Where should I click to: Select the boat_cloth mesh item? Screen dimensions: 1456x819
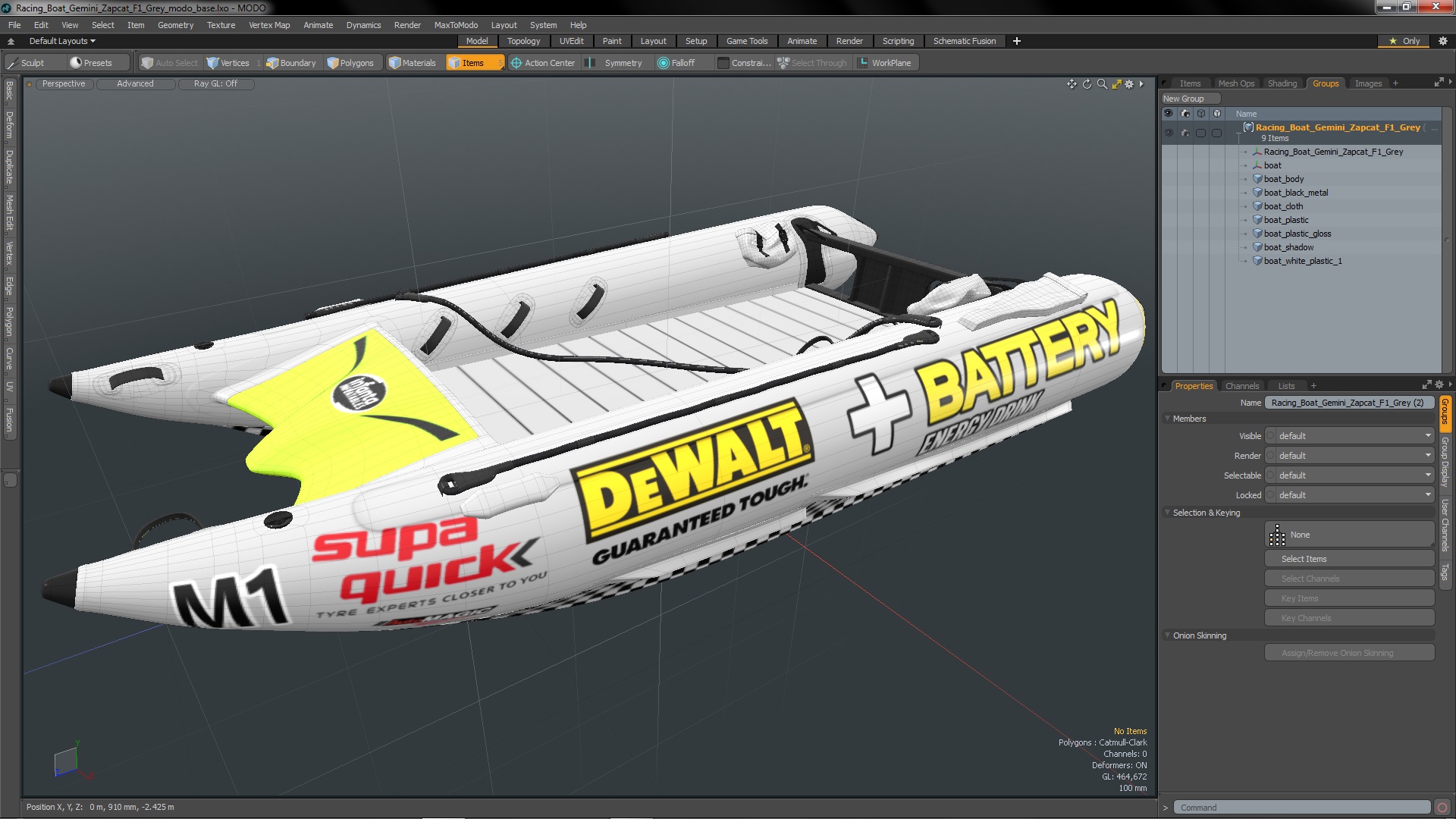(x=1283, y=206)
